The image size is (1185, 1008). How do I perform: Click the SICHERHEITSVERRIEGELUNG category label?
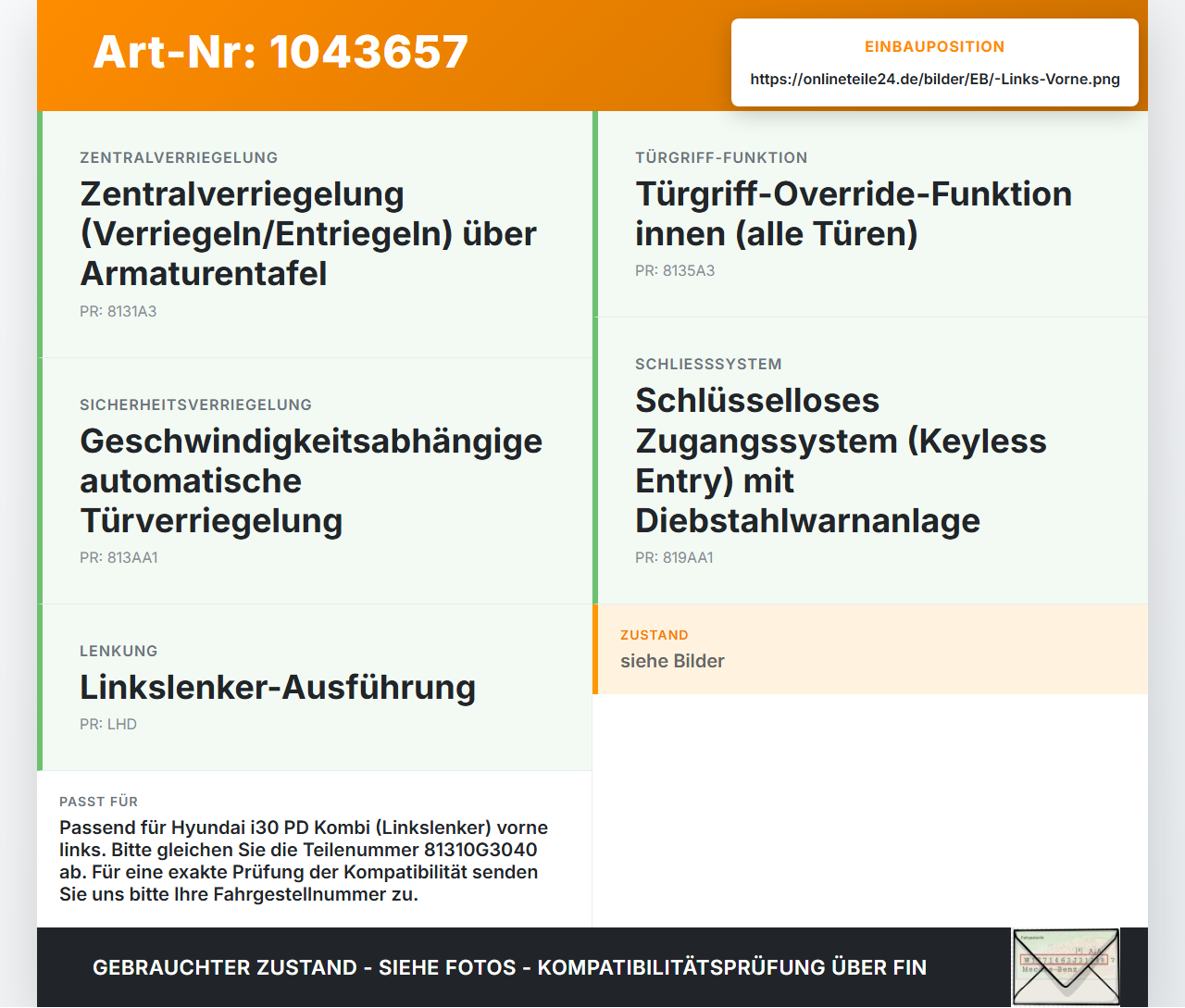(195, 405)
